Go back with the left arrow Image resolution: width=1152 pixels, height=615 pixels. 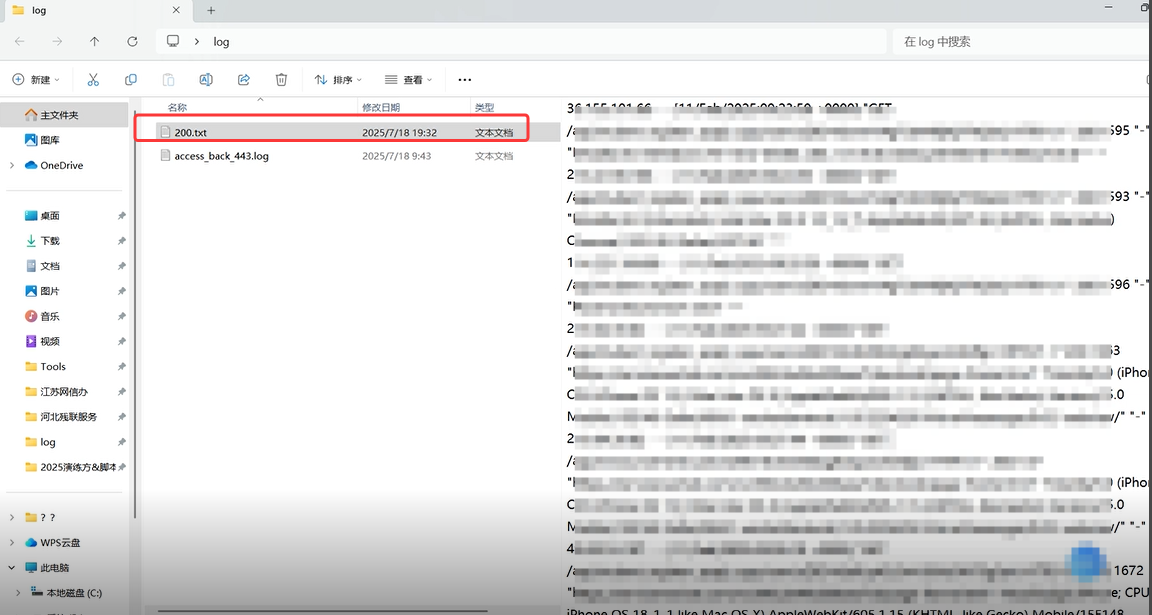pos(20,42)
